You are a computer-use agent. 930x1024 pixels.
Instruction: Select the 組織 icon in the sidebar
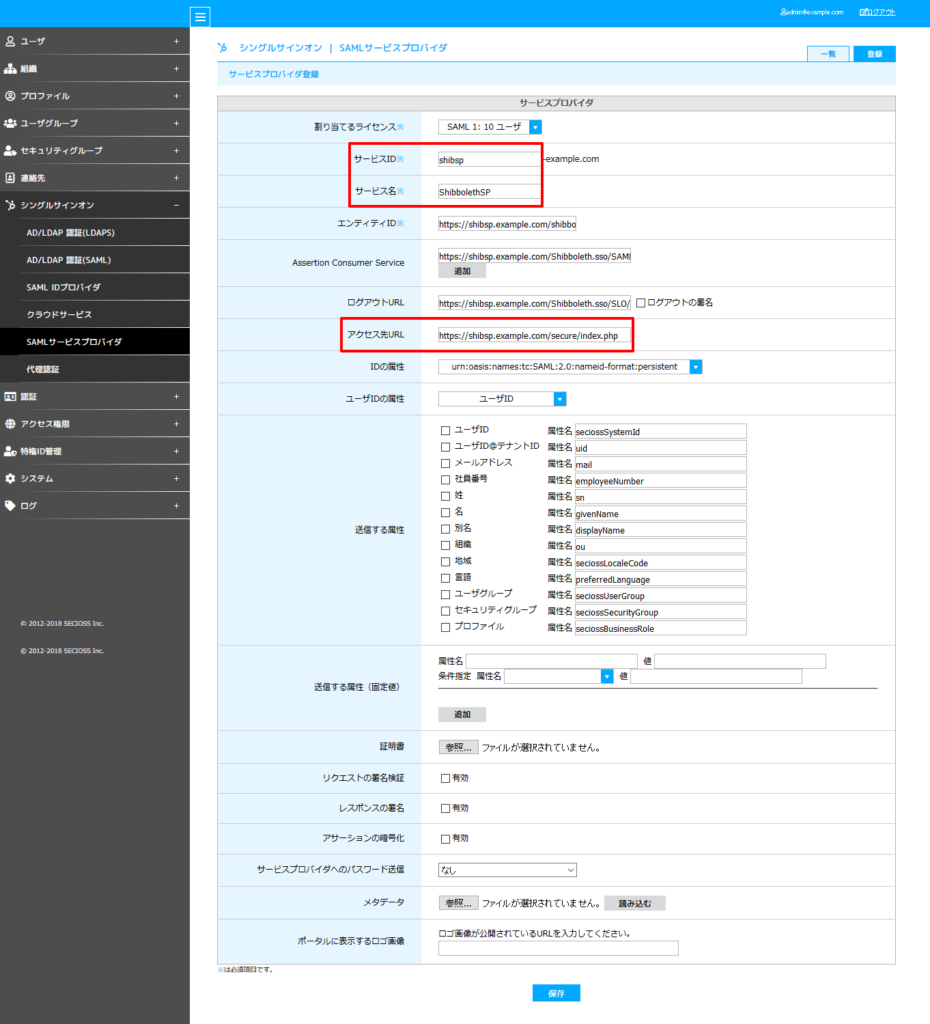click(x=10, y=68)
